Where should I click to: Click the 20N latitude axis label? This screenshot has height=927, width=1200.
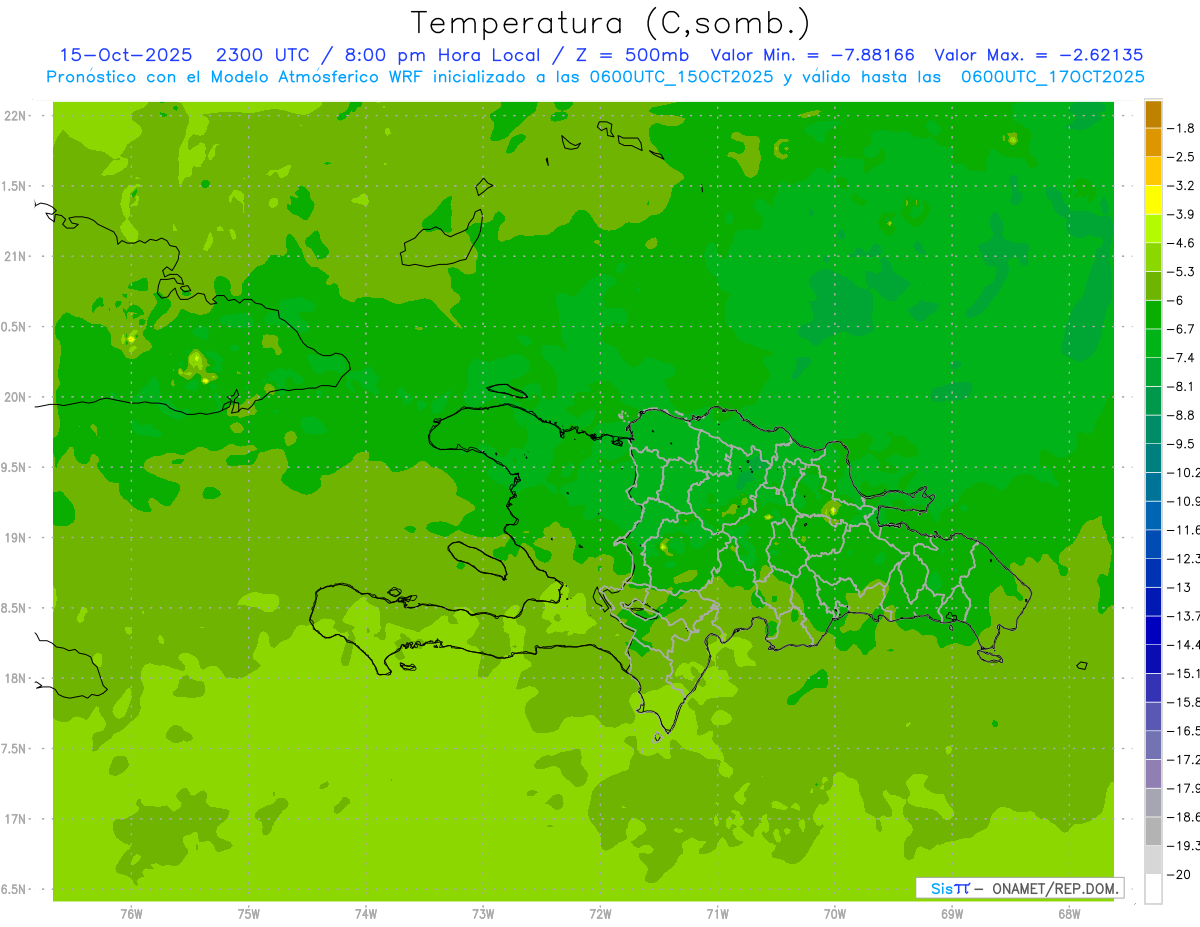click(x=15, y=397)
